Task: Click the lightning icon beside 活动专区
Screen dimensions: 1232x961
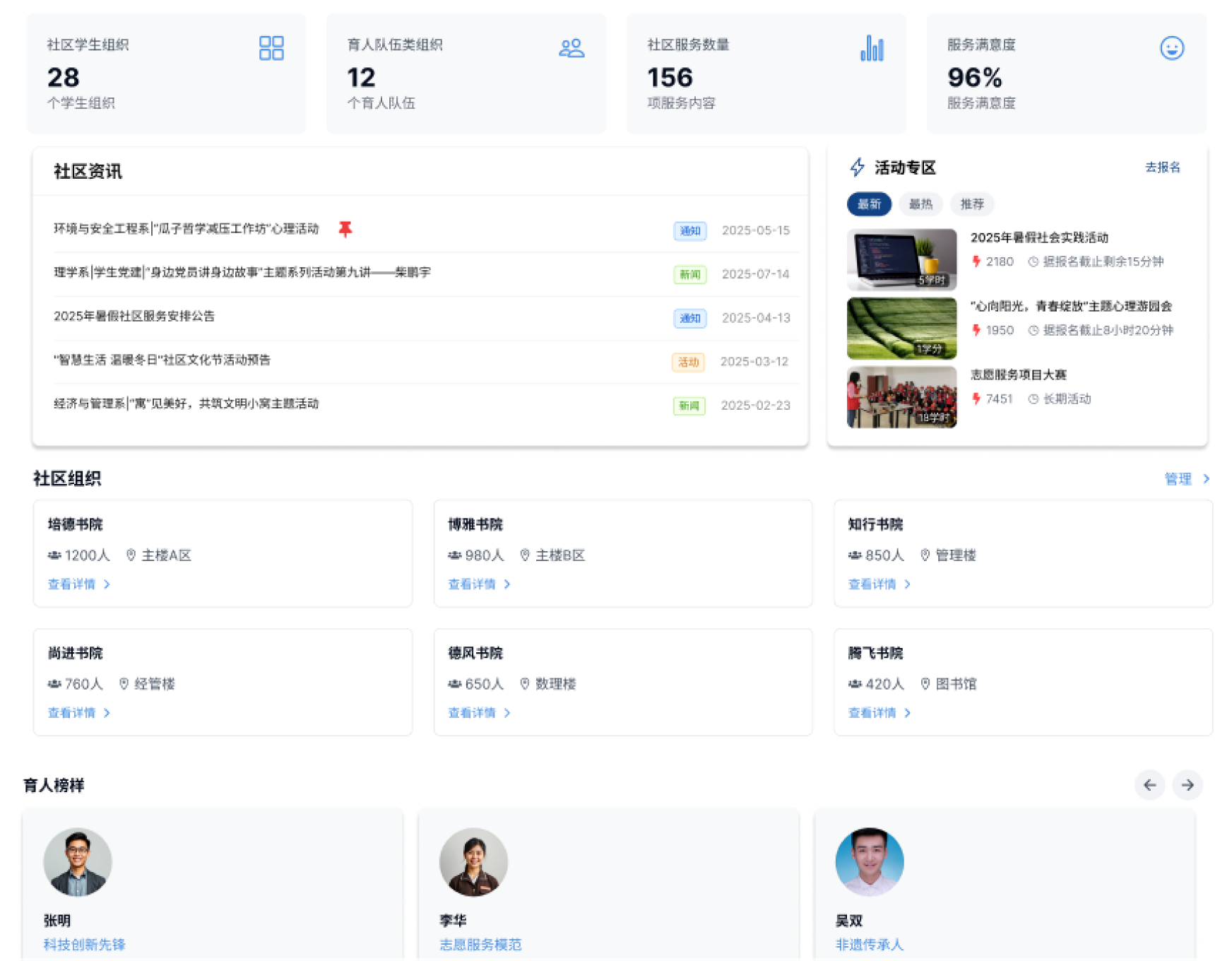Action: point(857,167)
